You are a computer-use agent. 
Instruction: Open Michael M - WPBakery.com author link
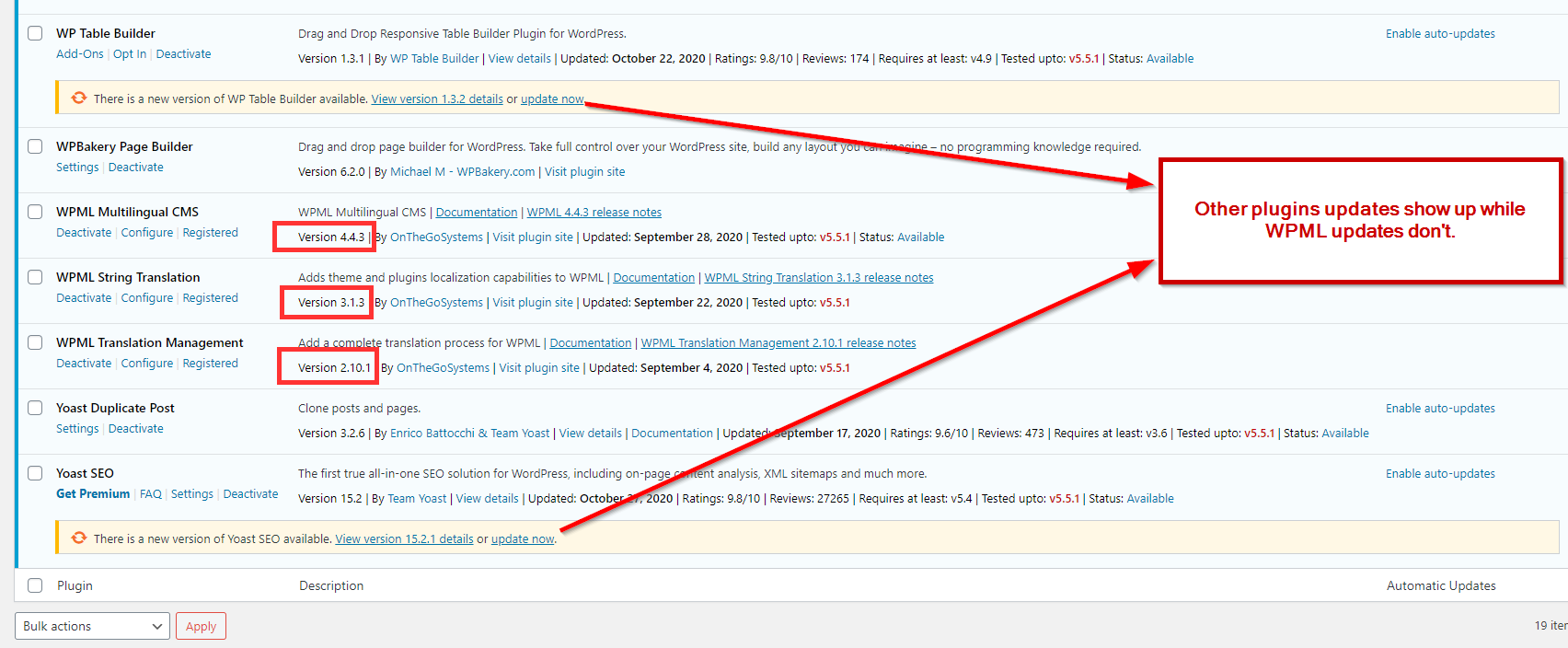462,172
